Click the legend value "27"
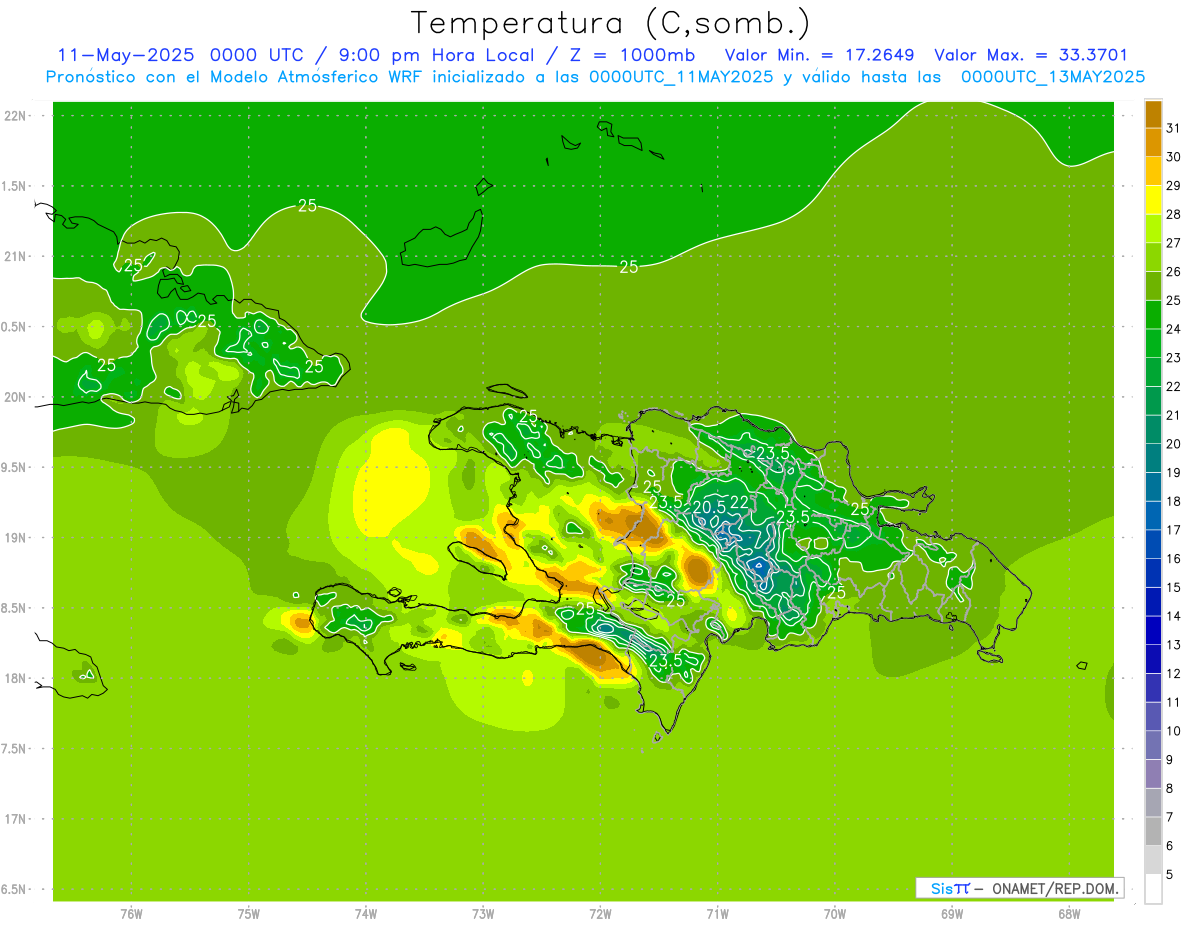Screen dimensions: 1200x927 1174,243
